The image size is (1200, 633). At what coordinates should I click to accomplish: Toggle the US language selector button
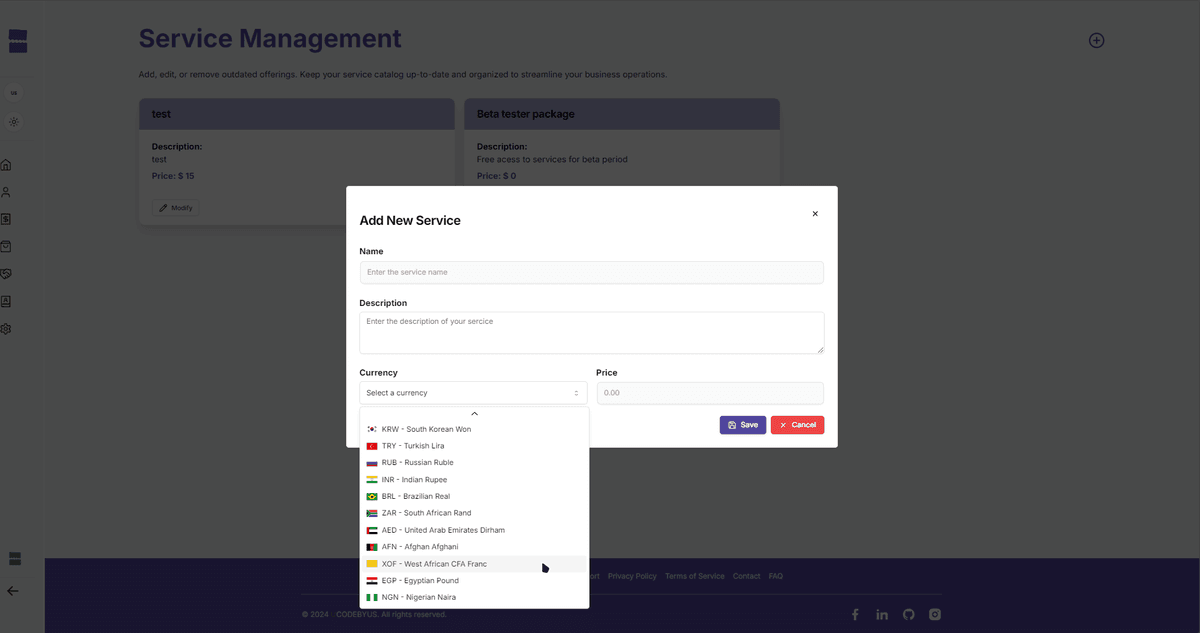(x=14, y=93)
